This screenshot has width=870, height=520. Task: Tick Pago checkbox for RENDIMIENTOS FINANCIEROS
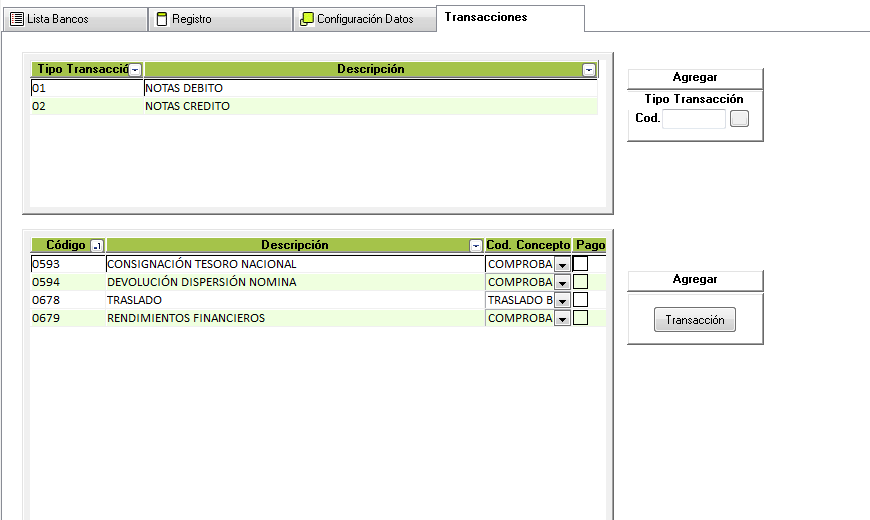click(x=580, y=318)
